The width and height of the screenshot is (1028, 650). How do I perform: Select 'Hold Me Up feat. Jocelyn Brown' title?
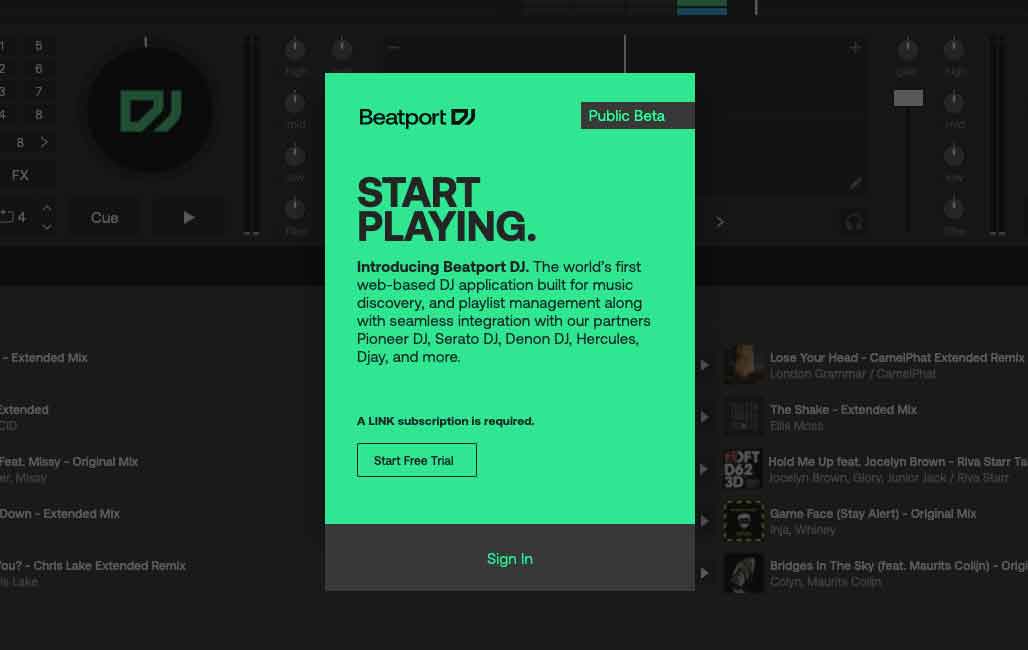(898, 462)
